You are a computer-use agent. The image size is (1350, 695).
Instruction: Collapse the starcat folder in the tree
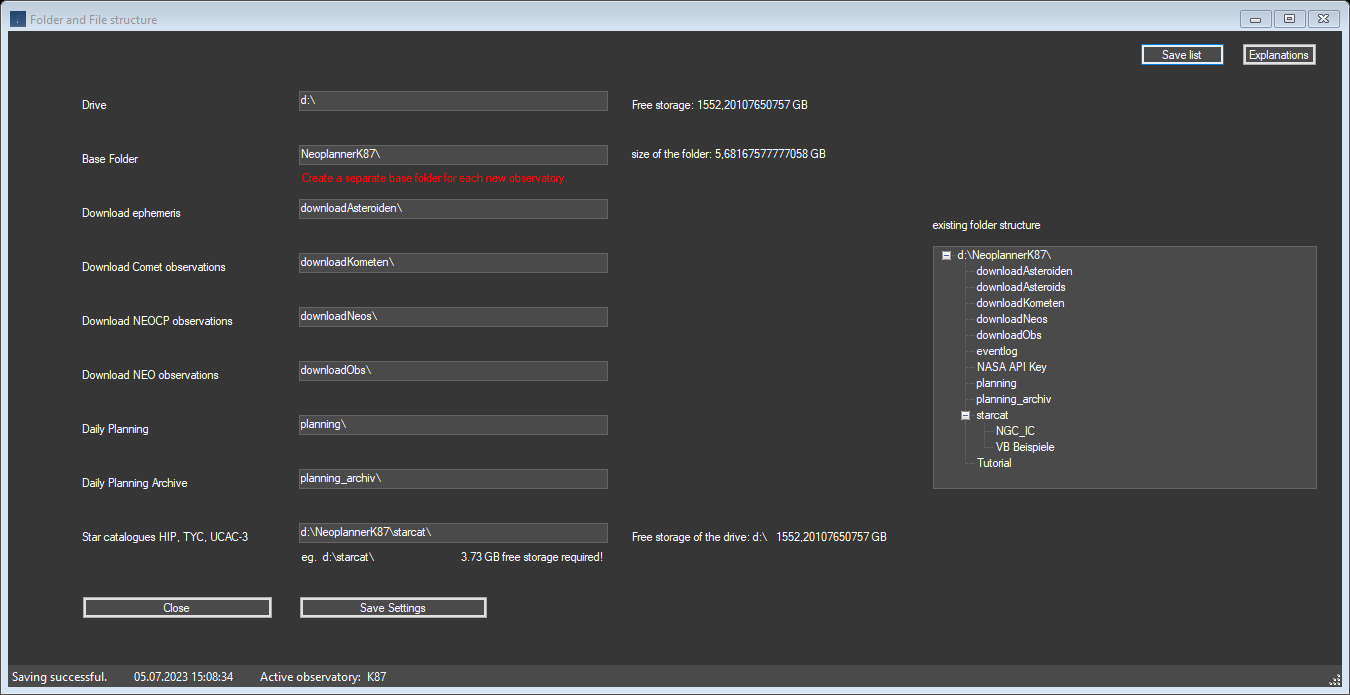tap(966, 415)
